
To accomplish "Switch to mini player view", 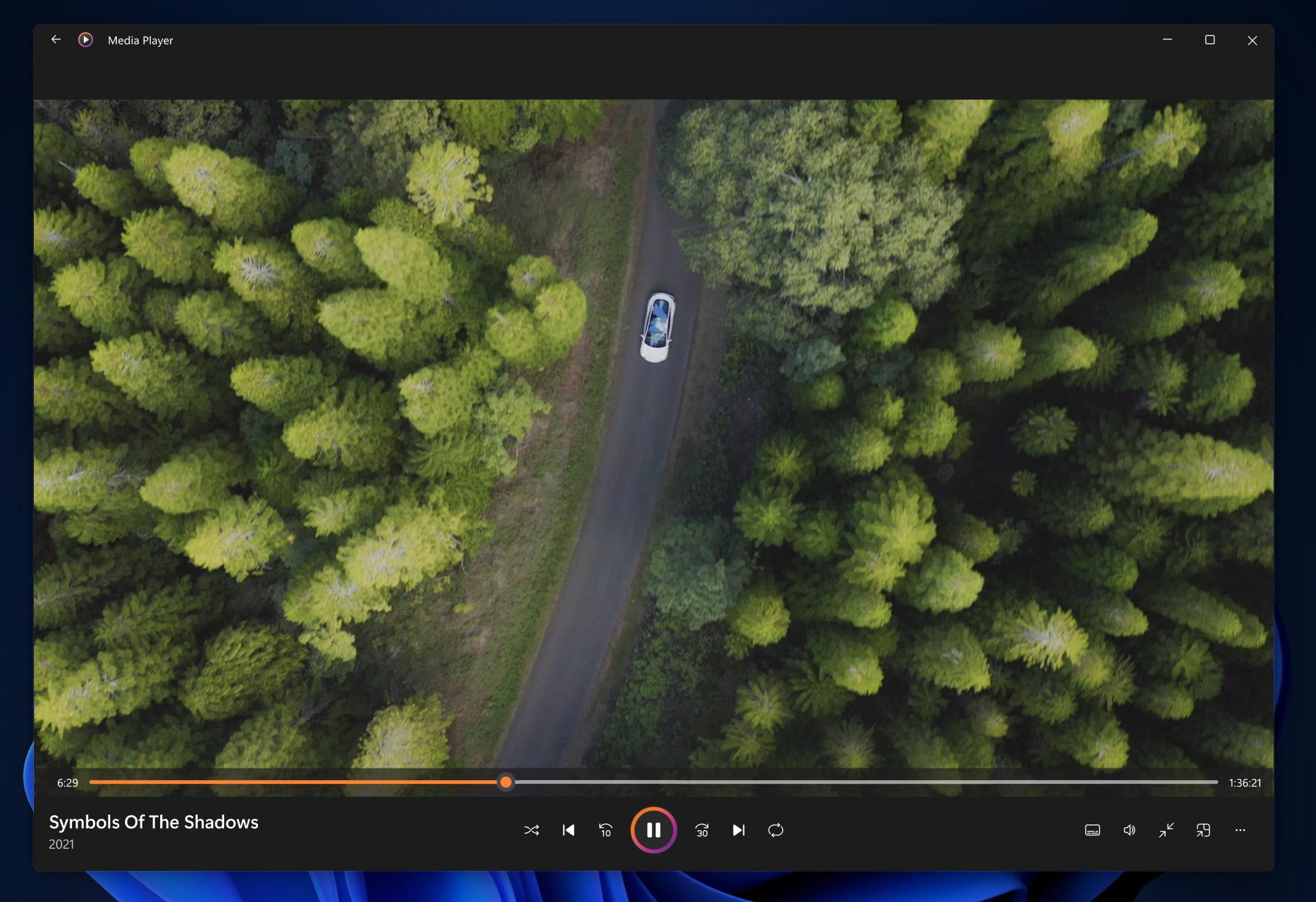I will pyautogui.click(x=1203, y=830).
